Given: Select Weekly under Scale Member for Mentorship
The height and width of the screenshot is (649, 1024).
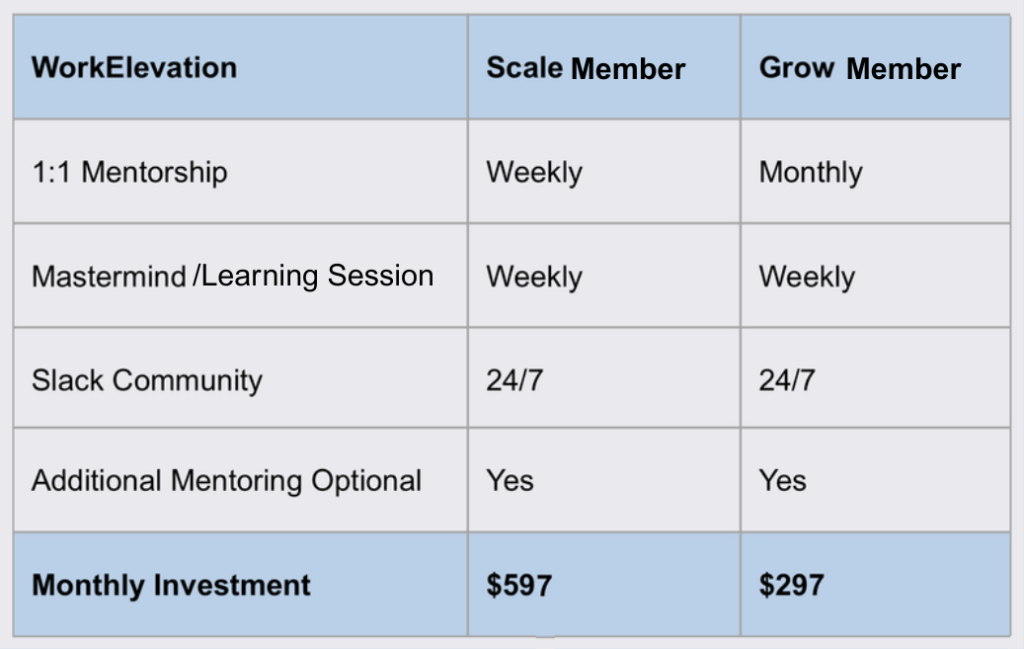Looking at the screenshot, I should coord(604,171).
